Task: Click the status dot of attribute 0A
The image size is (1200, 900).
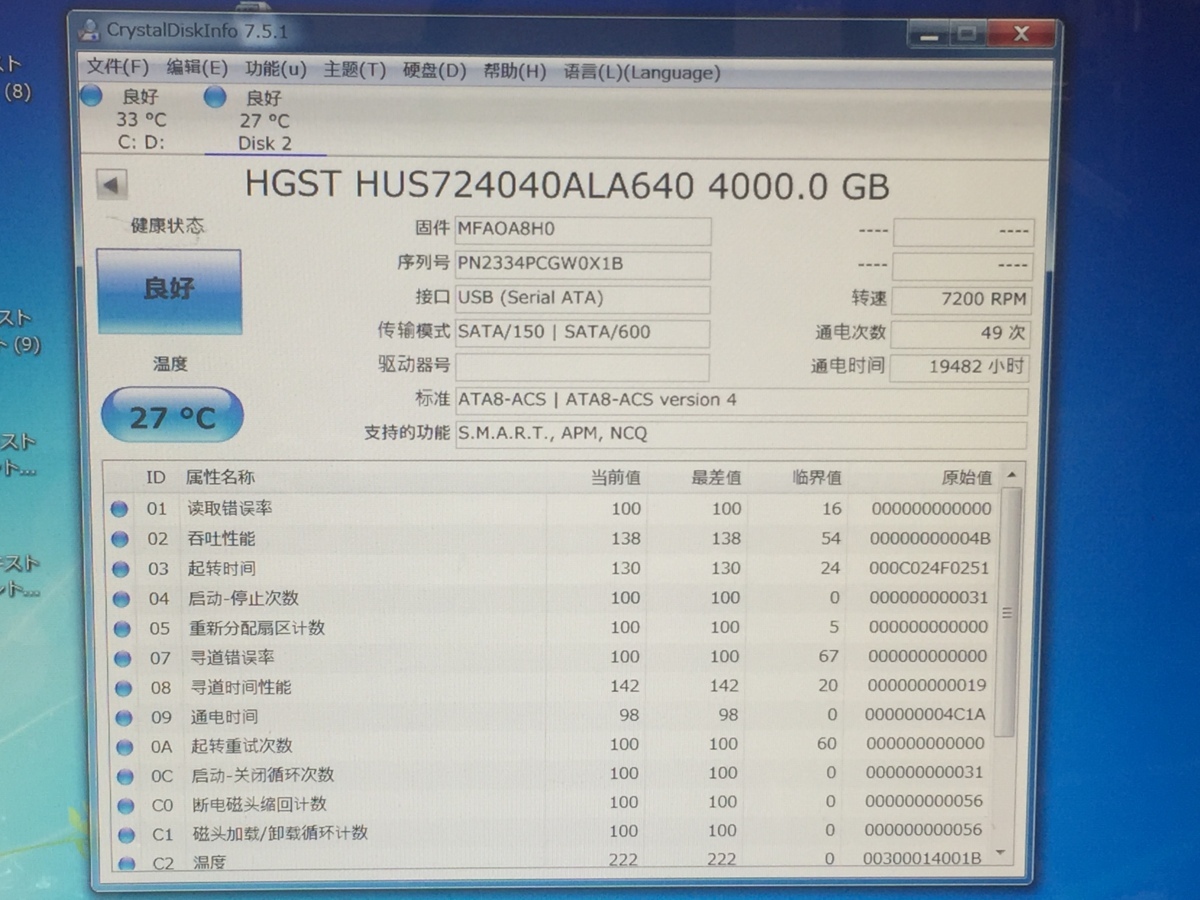Action: pyautogui.click(x=124, y=747)
